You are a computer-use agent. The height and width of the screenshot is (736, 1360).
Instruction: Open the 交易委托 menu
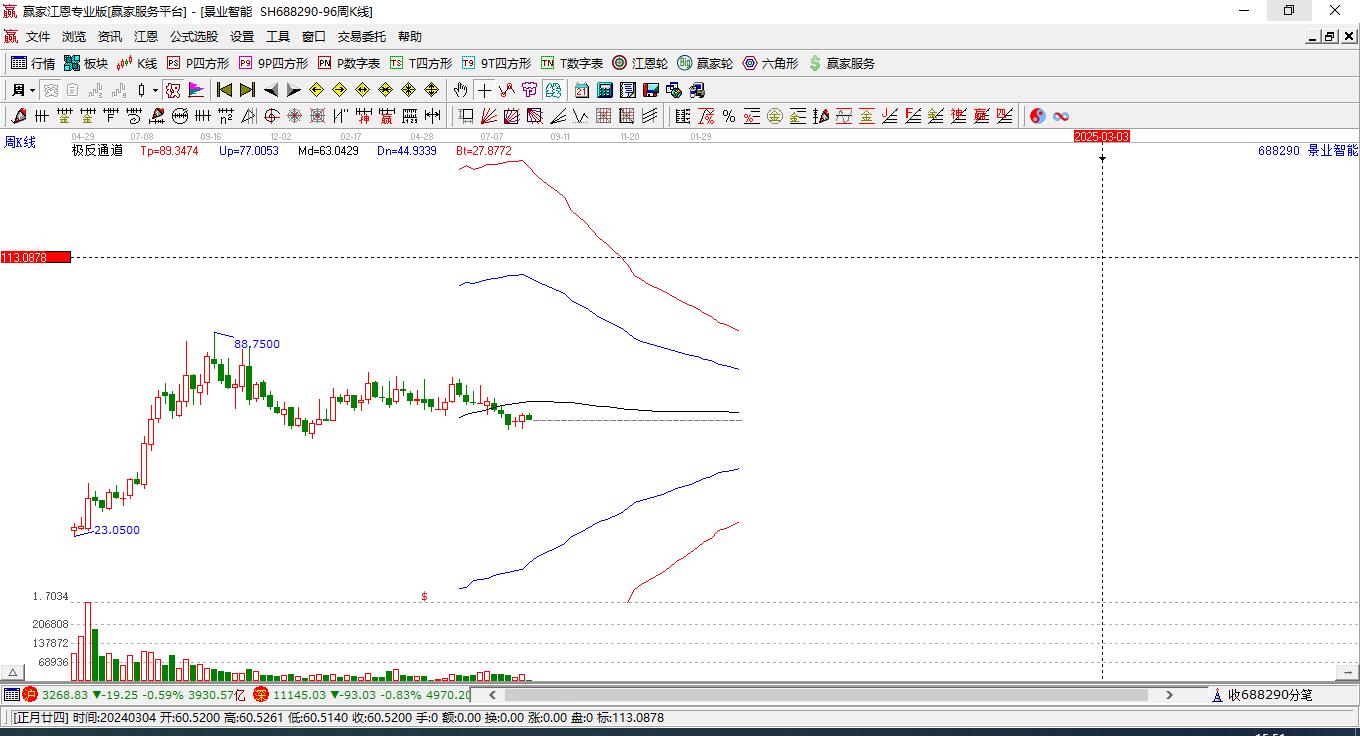pyautogui.click(x=362, y=37)
